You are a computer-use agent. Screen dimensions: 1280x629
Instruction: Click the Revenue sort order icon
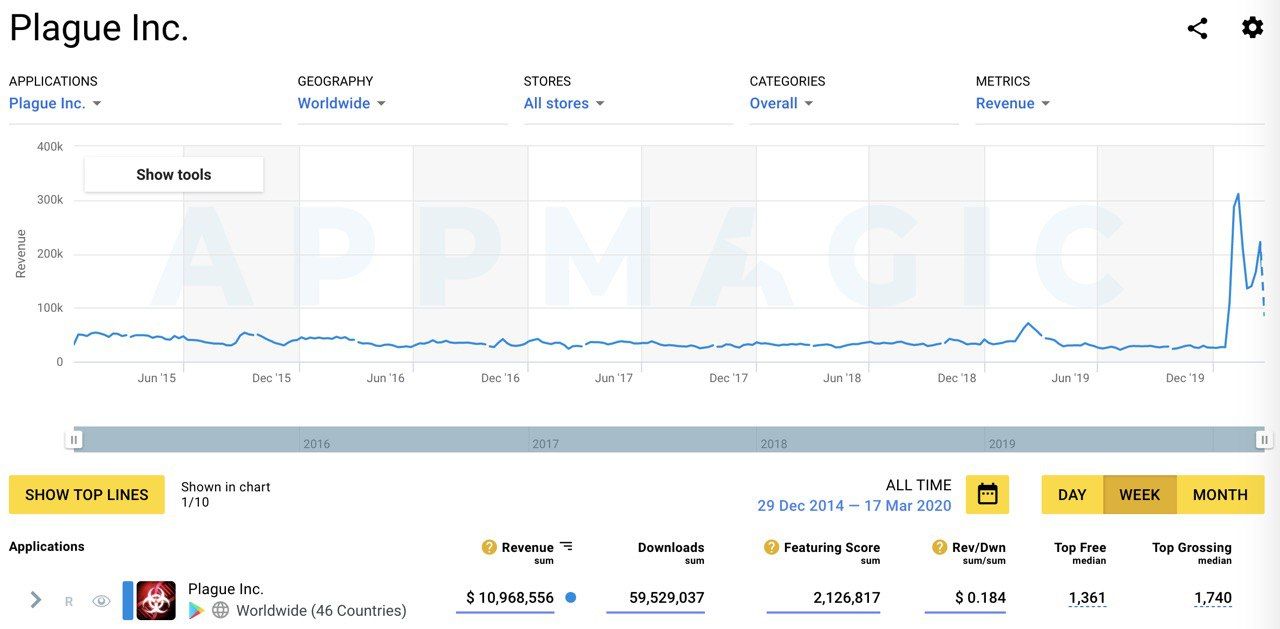566,546
